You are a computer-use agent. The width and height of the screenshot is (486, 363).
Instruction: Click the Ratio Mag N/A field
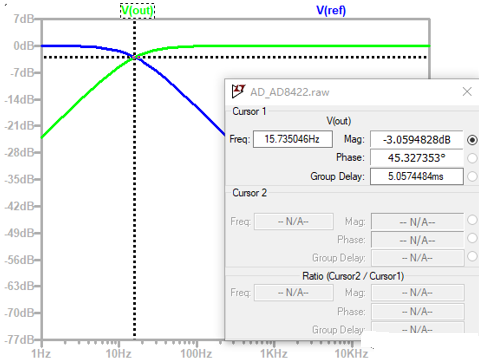pyautogui.click(x=417, y=293)
